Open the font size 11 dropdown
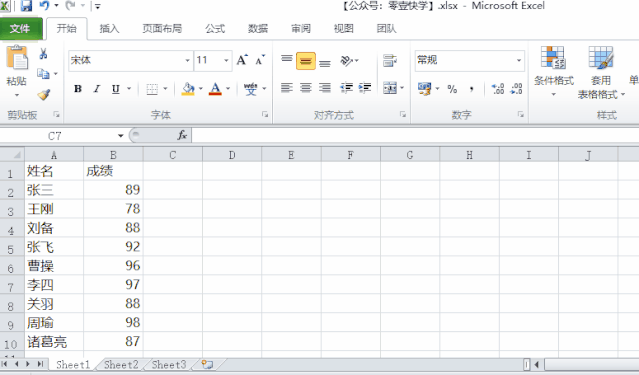The width and height of the screenshot is (639, 375). (226, 60)
